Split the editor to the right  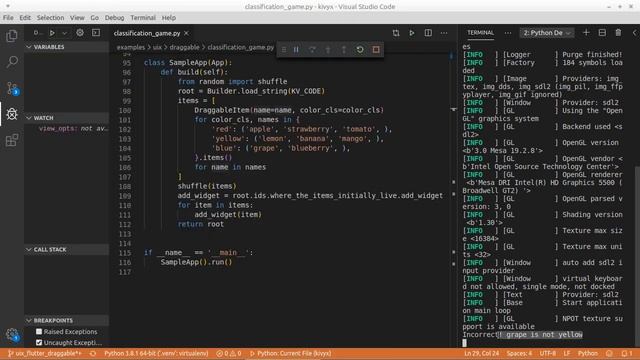(x=428, y=33)
